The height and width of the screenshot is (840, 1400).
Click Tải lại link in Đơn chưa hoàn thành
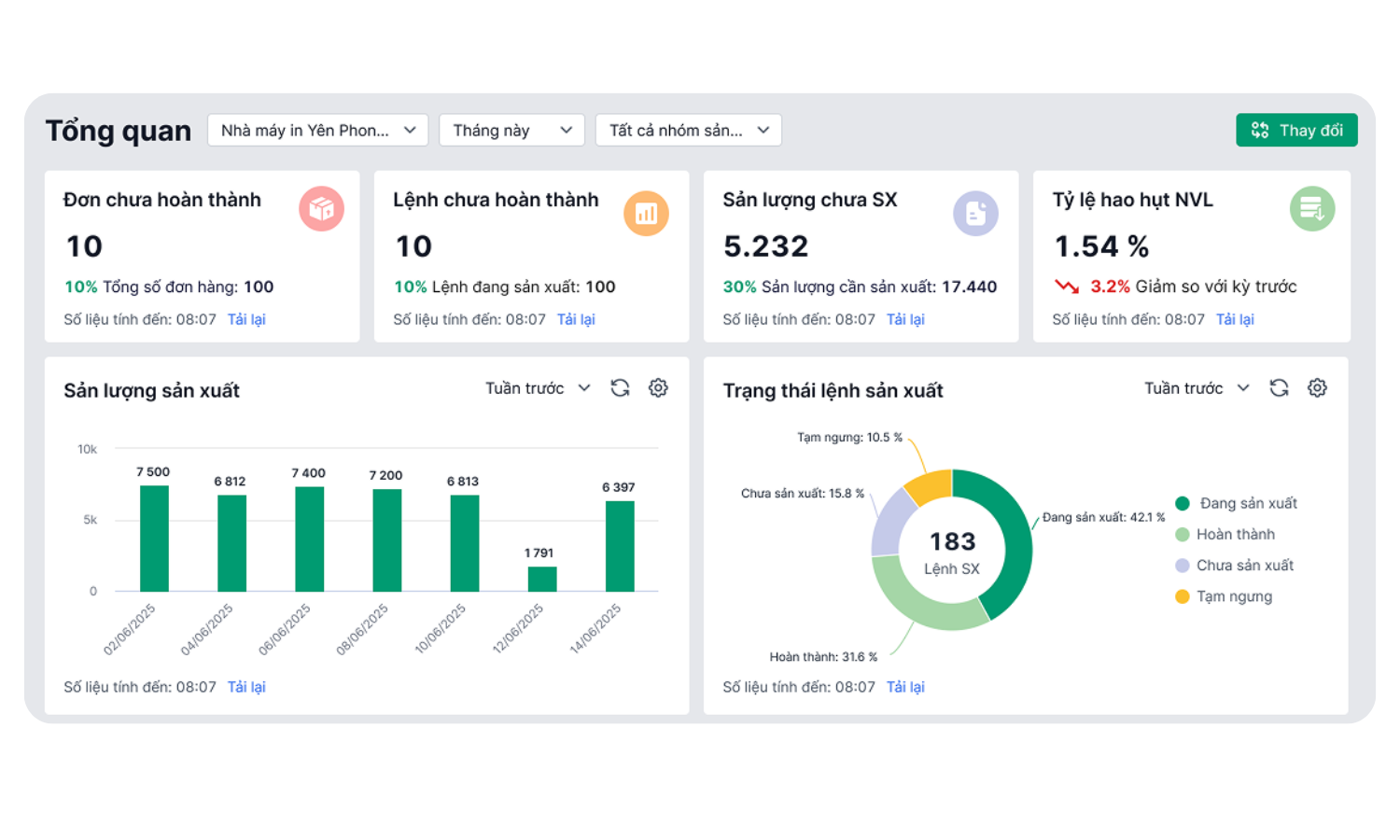(246, 319)
